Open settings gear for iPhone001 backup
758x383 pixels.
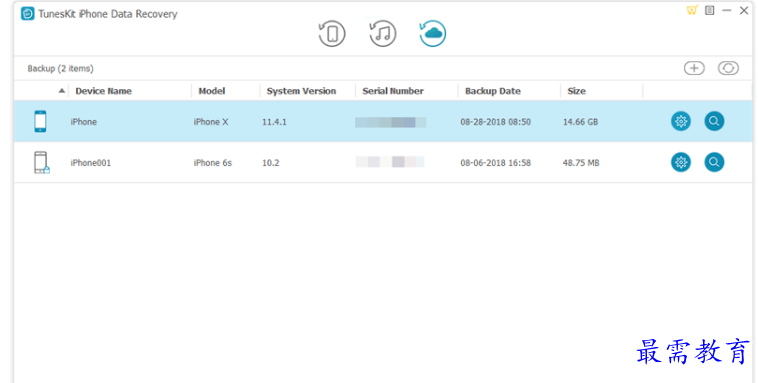(681, 162)
